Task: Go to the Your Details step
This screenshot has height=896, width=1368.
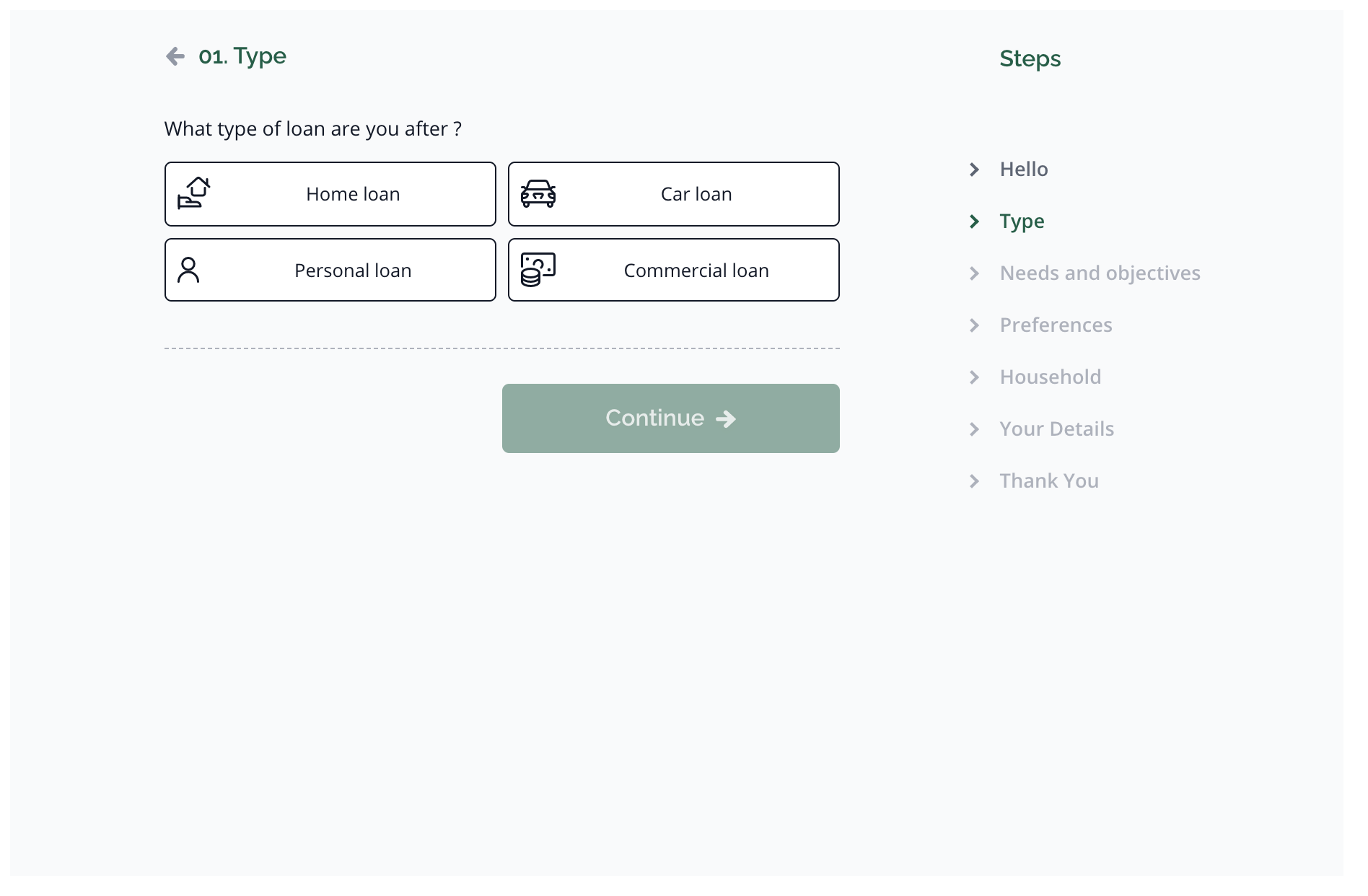Action: (1056, 429)
